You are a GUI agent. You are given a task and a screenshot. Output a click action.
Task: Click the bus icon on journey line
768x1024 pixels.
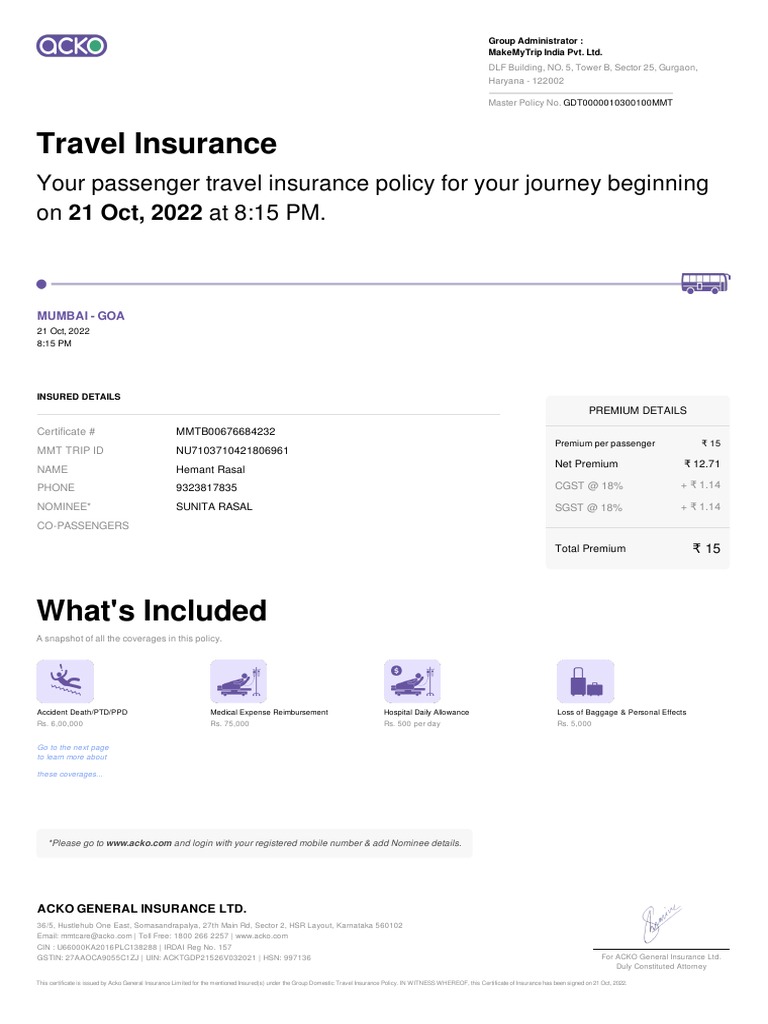pos(705,283)
